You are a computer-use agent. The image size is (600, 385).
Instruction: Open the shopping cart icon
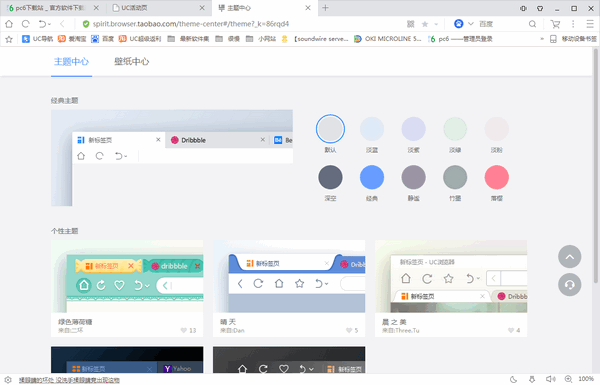pos(555,24)
